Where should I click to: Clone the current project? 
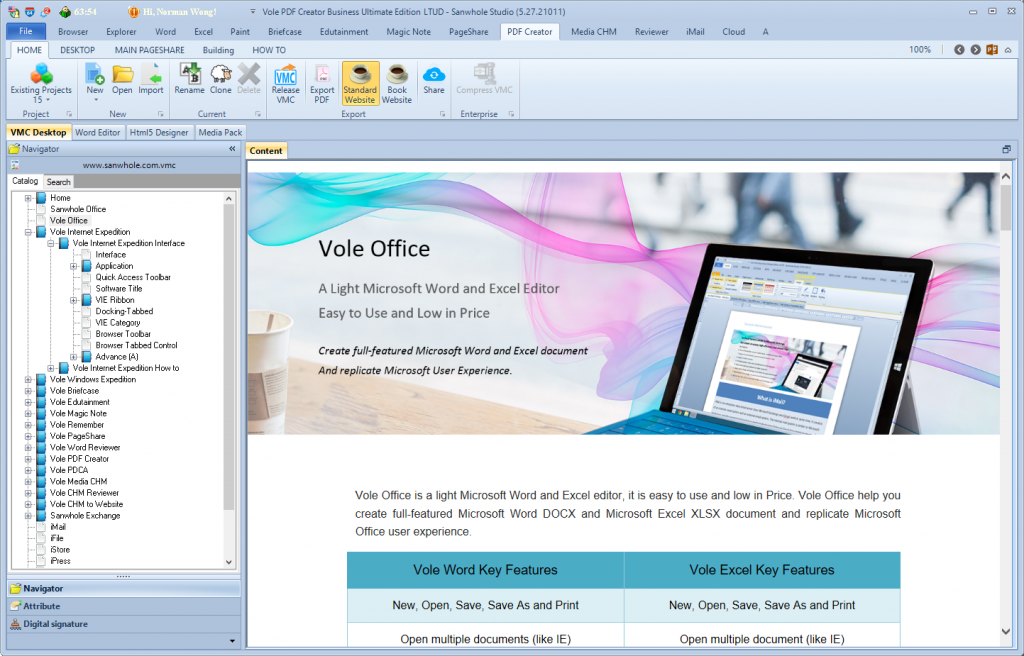[x=221, y=79]
